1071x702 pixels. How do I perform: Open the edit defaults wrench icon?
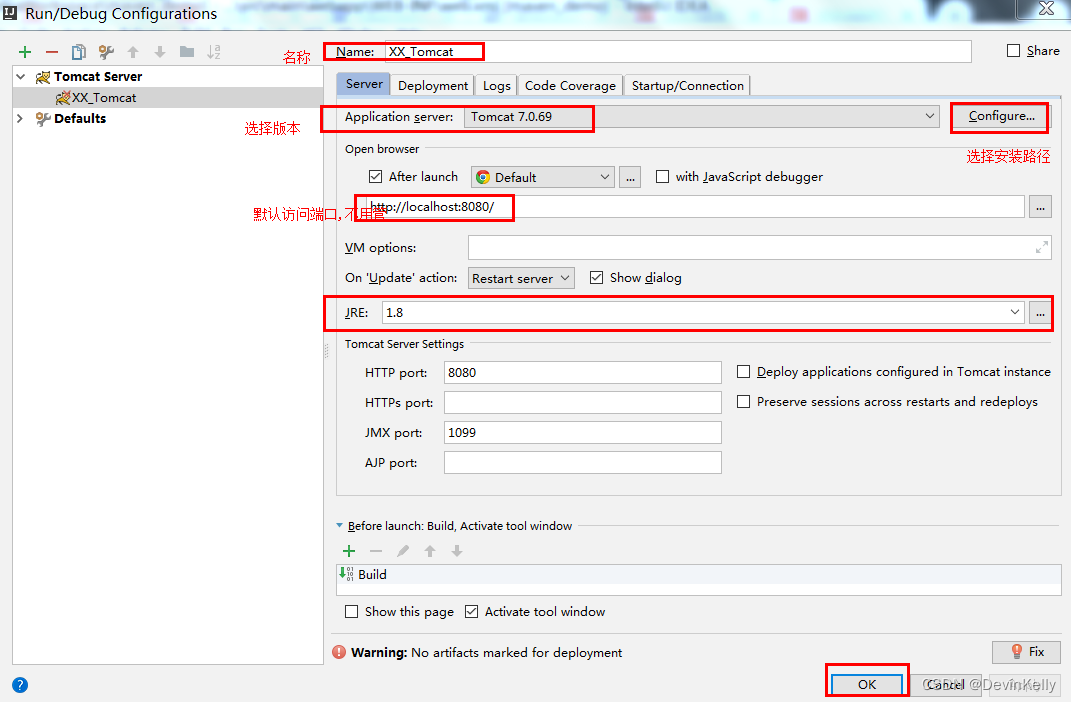(x=106, y=52)
